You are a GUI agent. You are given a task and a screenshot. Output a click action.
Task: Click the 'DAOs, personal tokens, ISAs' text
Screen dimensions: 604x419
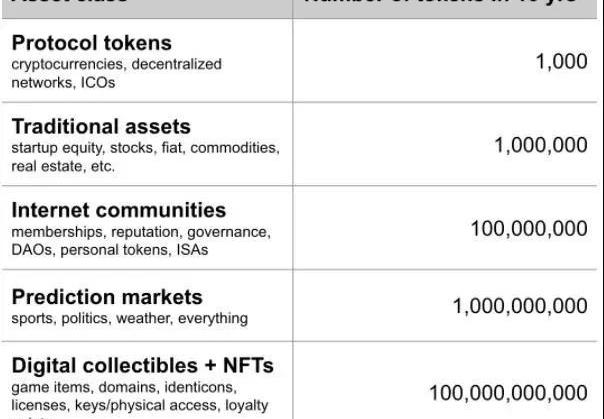(110, 250)
